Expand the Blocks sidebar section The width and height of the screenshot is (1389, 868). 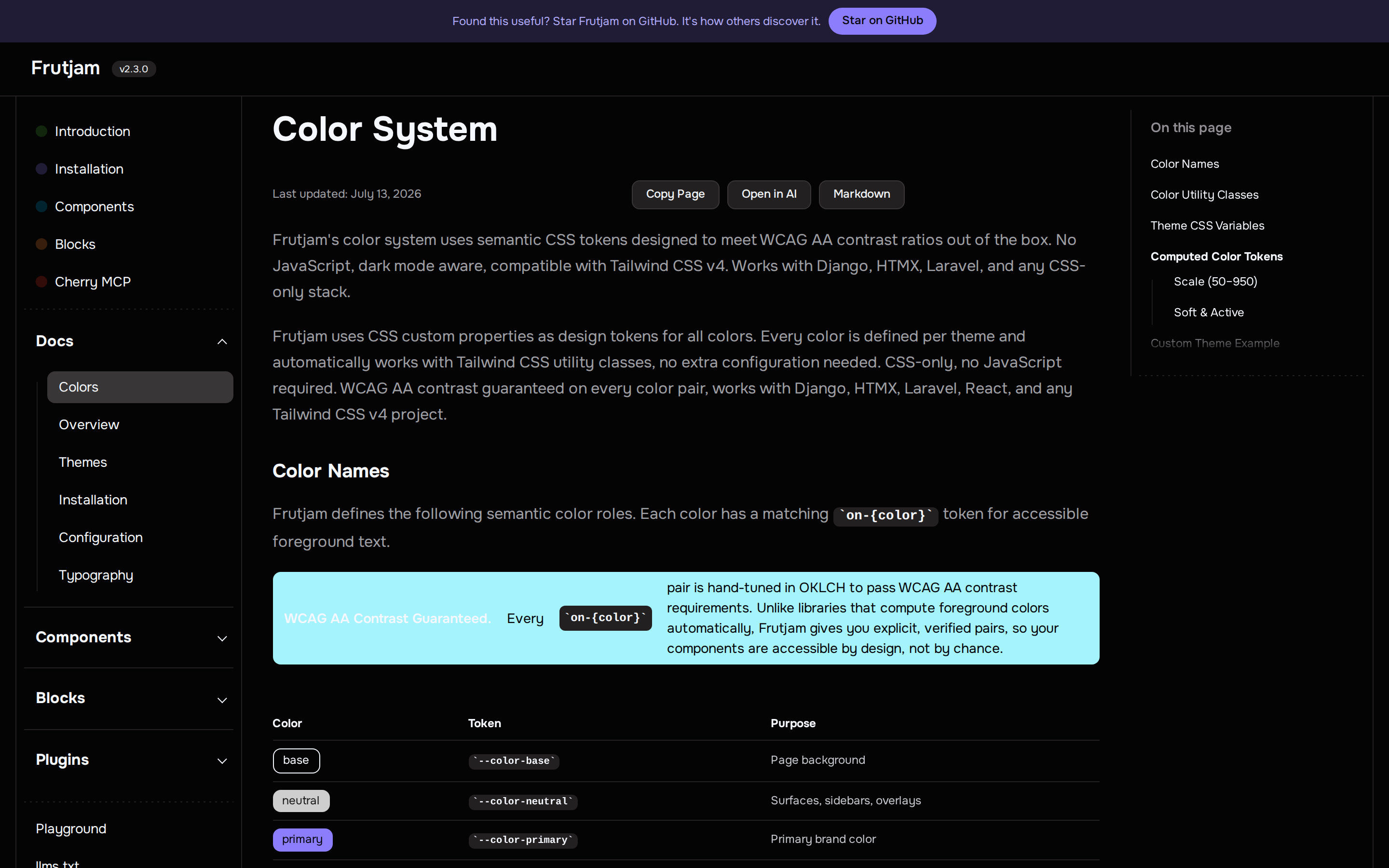click(x=222, y=700)
